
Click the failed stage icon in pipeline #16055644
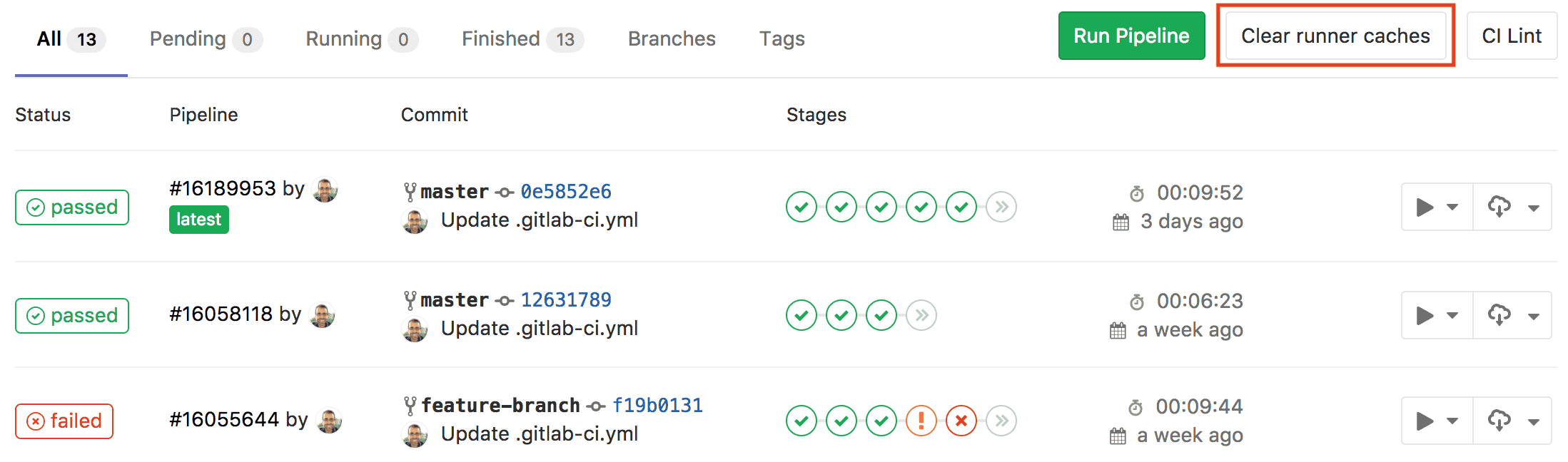(x=961, y=421)
